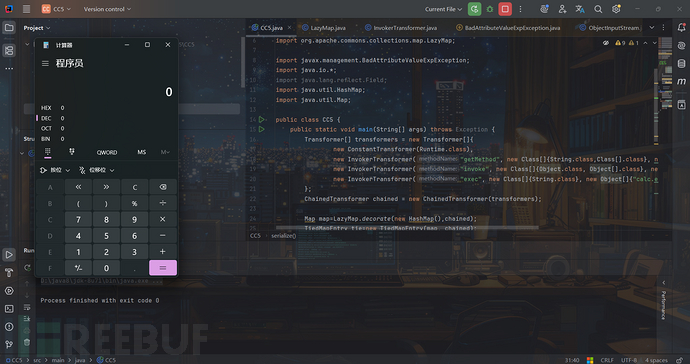Click the green Rerun button in top toolbar
The width and height of the screenshot is (690, 364).
(x=474, y=9)
